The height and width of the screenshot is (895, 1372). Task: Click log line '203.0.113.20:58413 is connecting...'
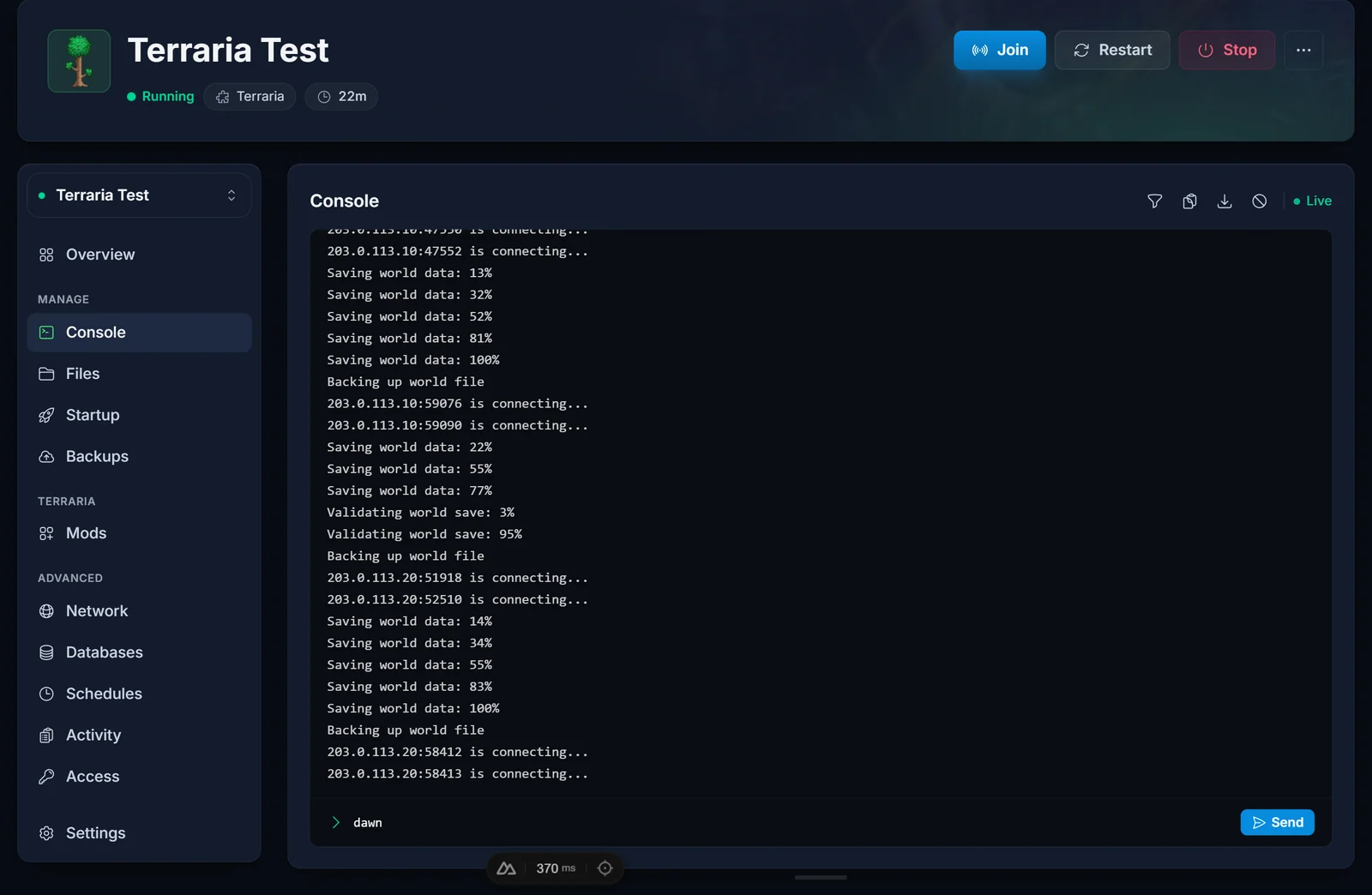click(x=457, y=774)
